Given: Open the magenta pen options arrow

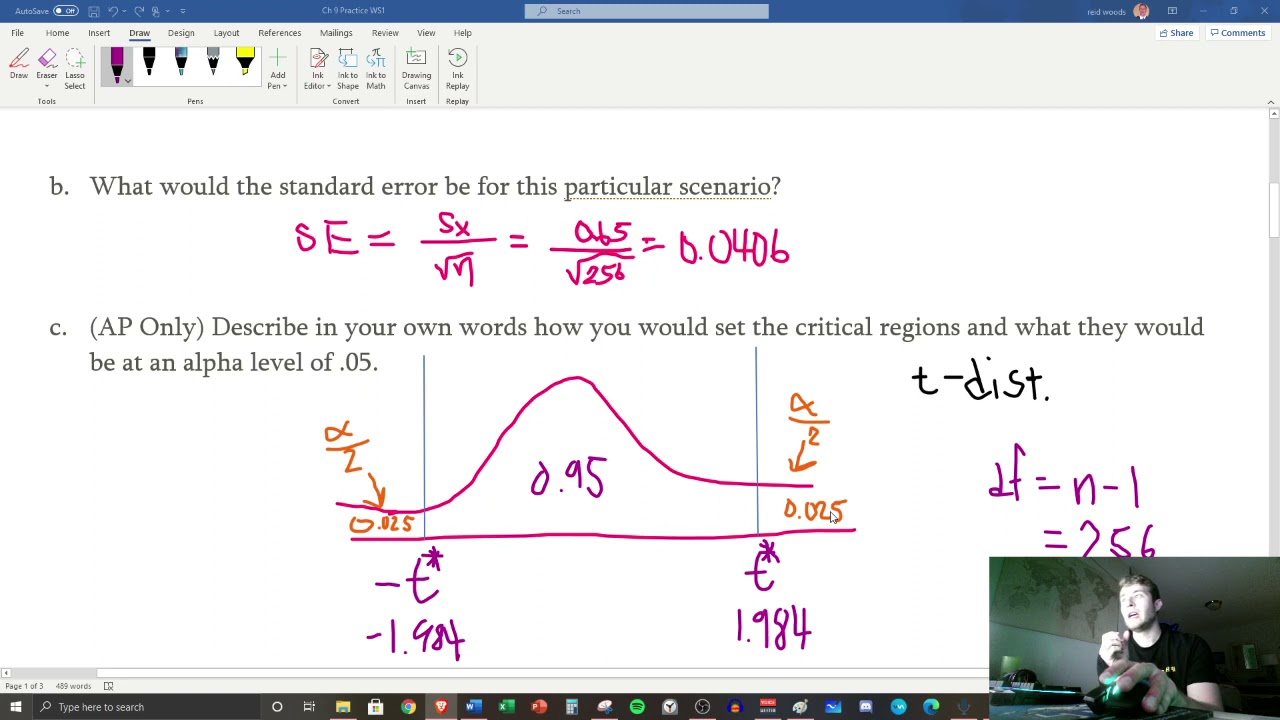Looking at the screenshot, I should (x=127, y=81).
